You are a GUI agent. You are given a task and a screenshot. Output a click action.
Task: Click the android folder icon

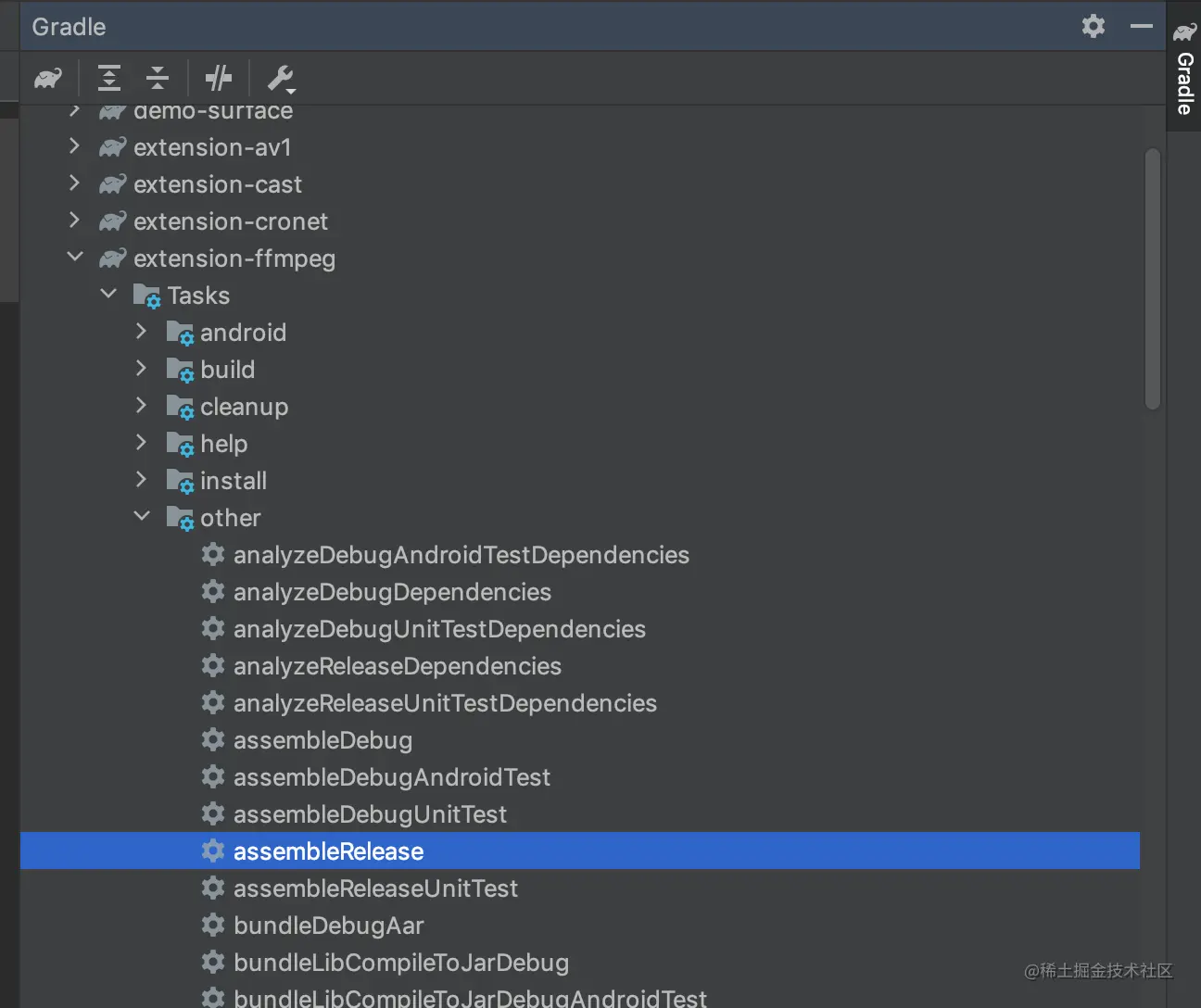click(181, 333)
